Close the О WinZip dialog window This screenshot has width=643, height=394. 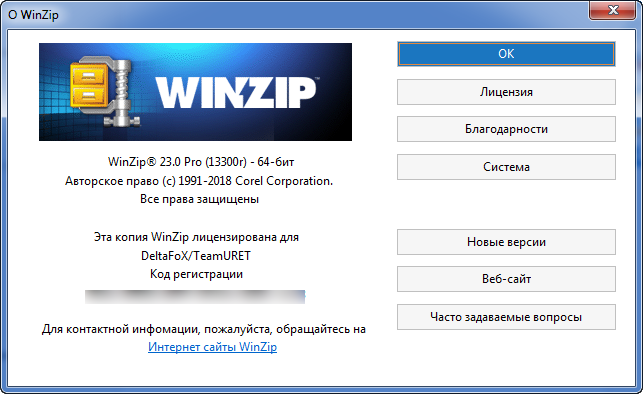(613, 10)
